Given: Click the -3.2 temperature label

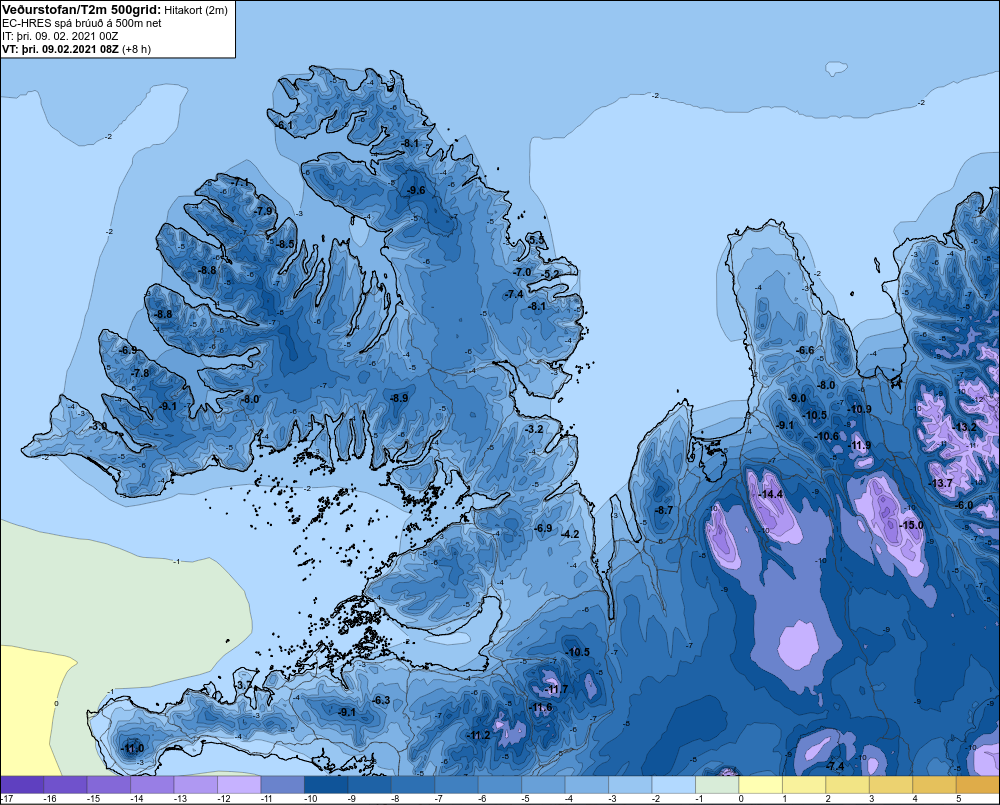Looking at the screenshot, I should [x=534, y=429].
